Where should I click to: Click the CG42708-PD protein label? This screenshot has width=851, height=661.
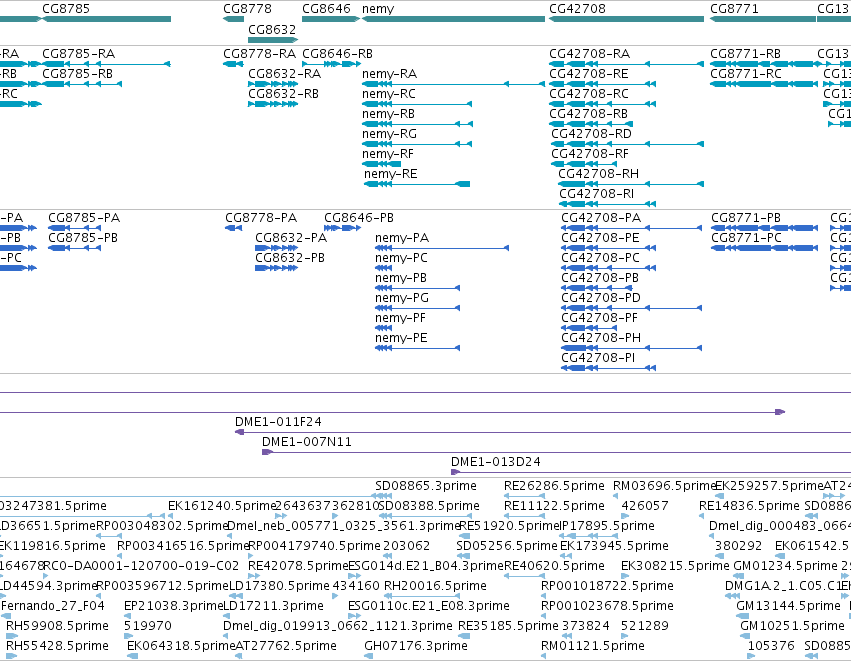[601, 298]
